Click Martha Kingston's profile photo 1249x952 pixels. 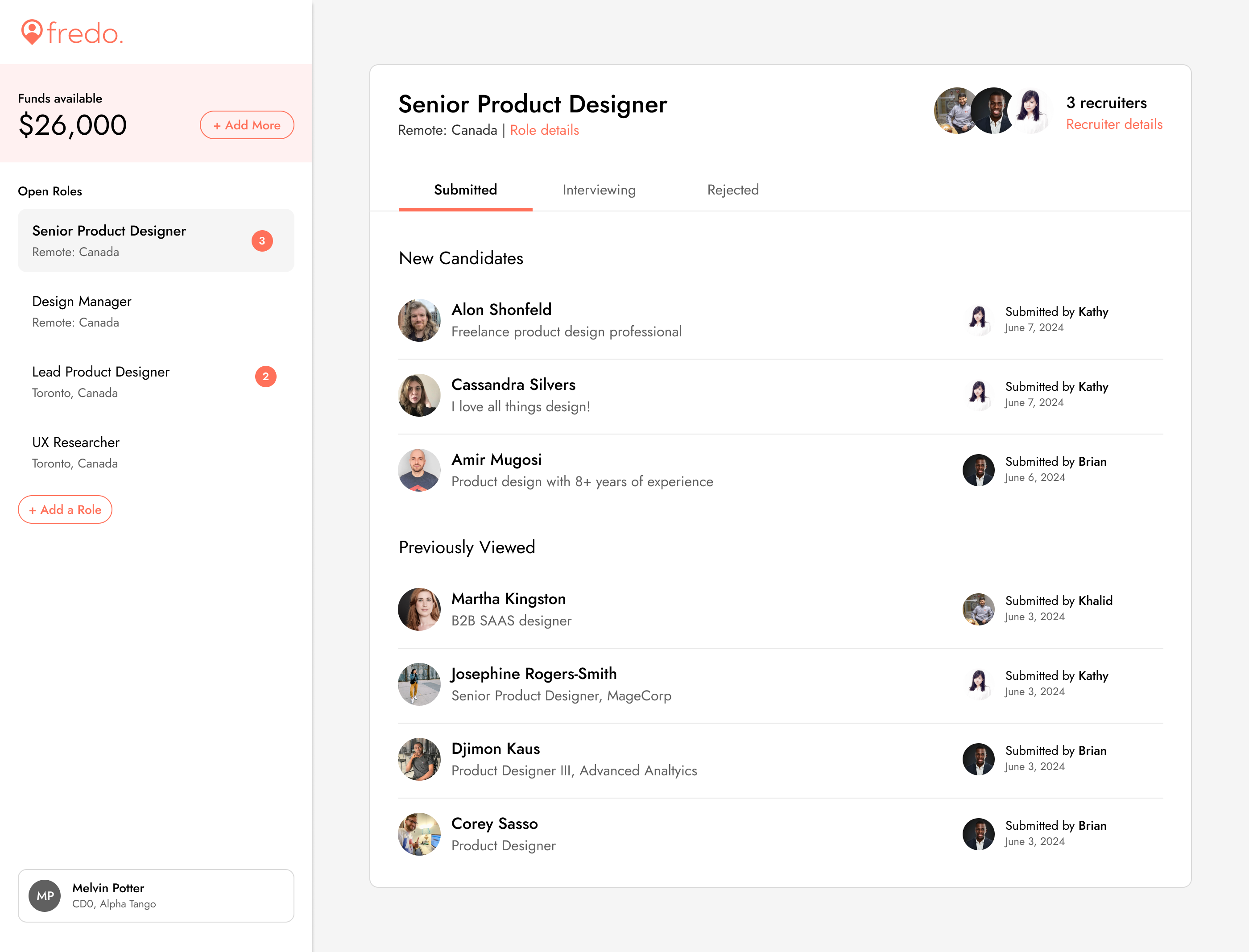[419, 609]
